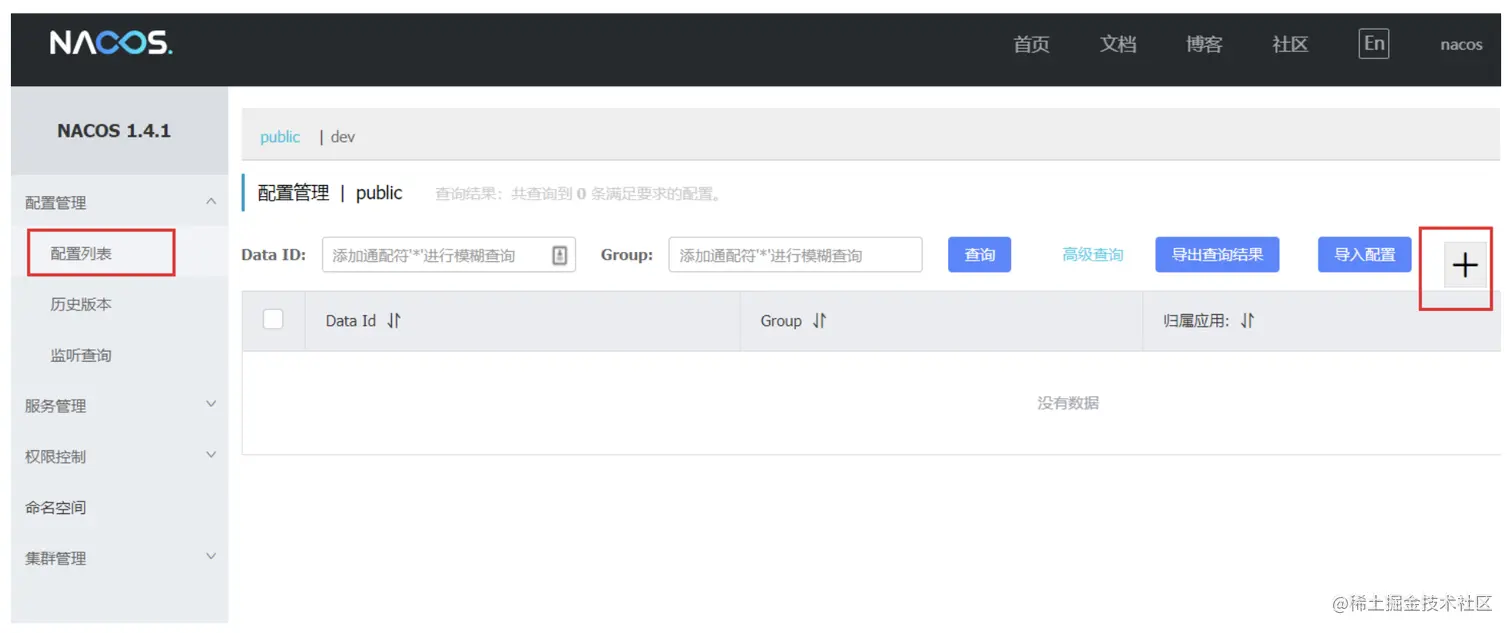Viewport: 1512px width, 633px height.
Task: Click the NACOS logo
Action: 111,43
